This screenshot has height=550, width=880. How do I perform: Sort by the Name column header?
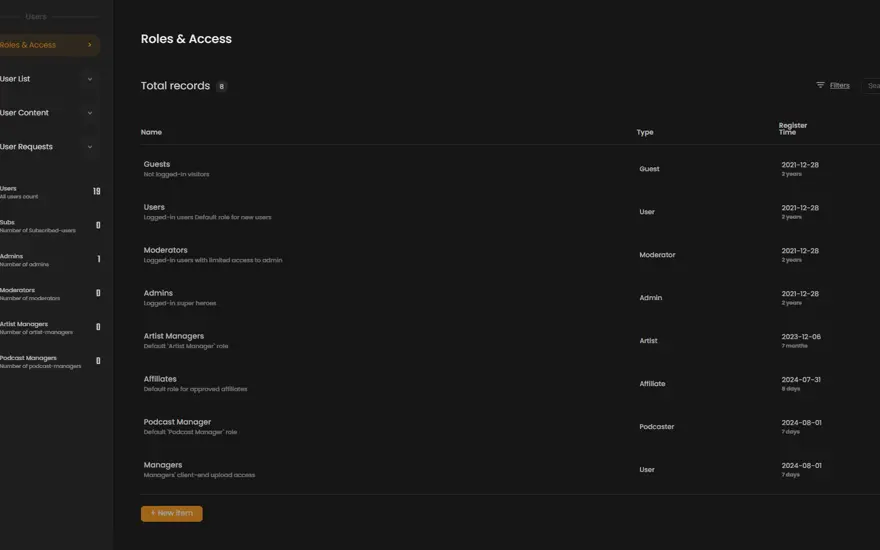tap(151, 132)
